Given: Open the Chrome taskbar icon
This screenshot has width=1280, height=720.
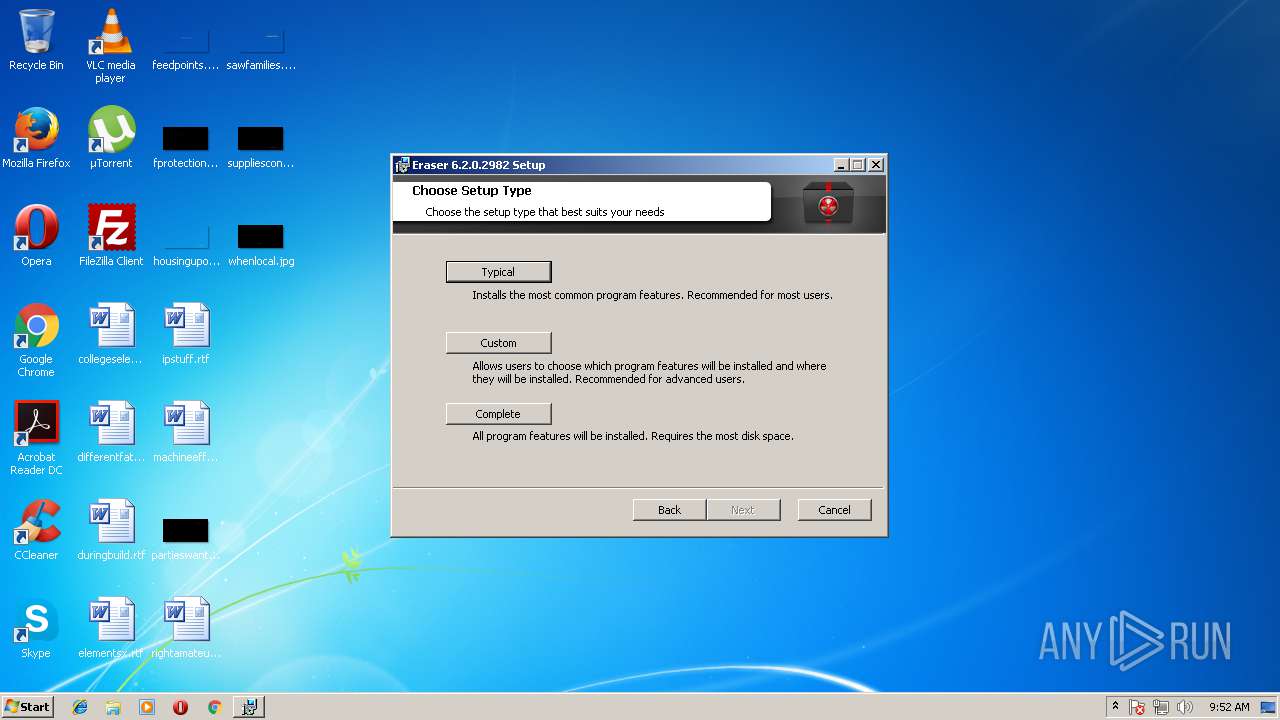Looking at the screenshot, I should (214, 707).
